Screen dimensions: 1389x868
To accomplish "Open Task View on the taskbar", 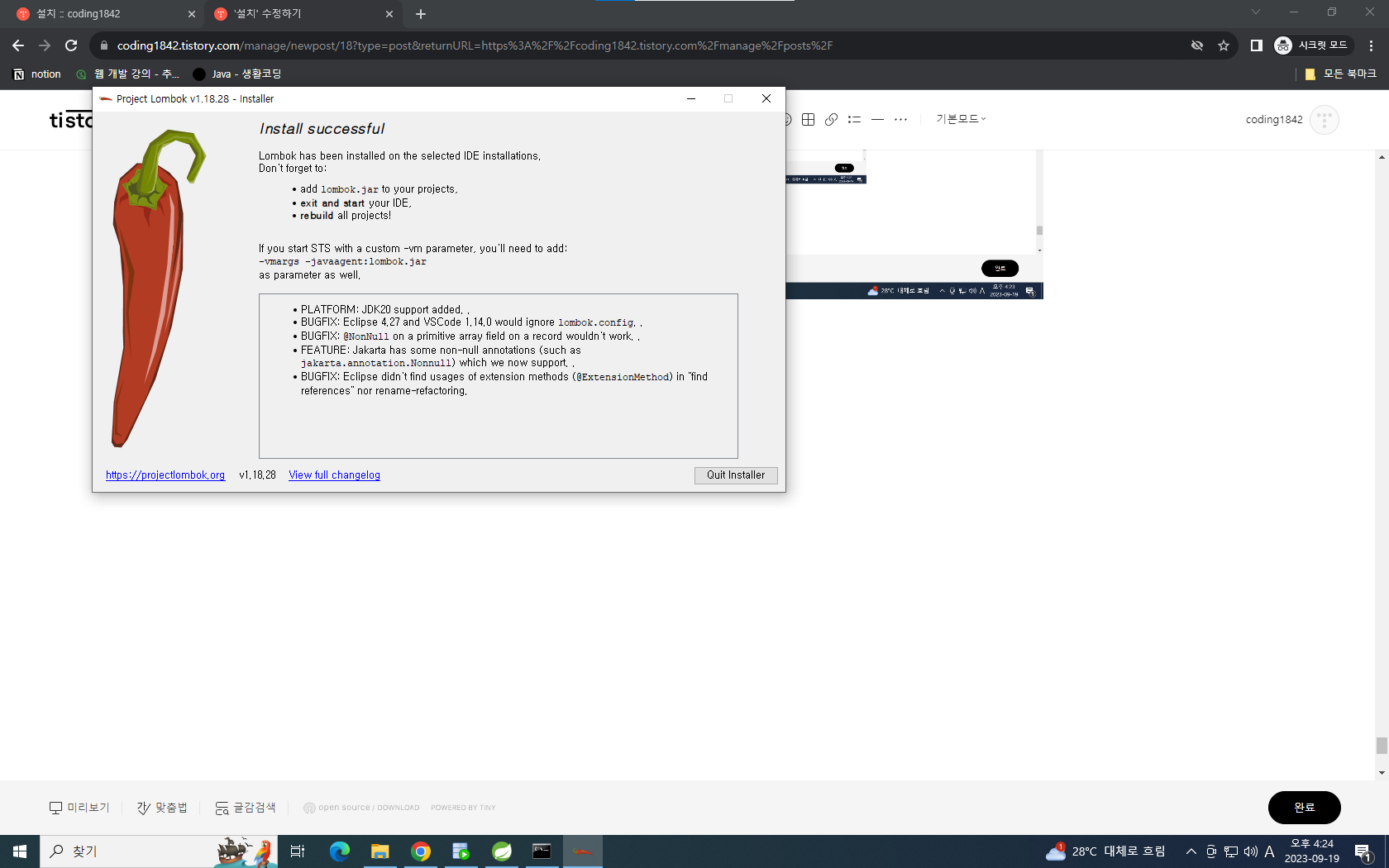I will tap(298, 851).
